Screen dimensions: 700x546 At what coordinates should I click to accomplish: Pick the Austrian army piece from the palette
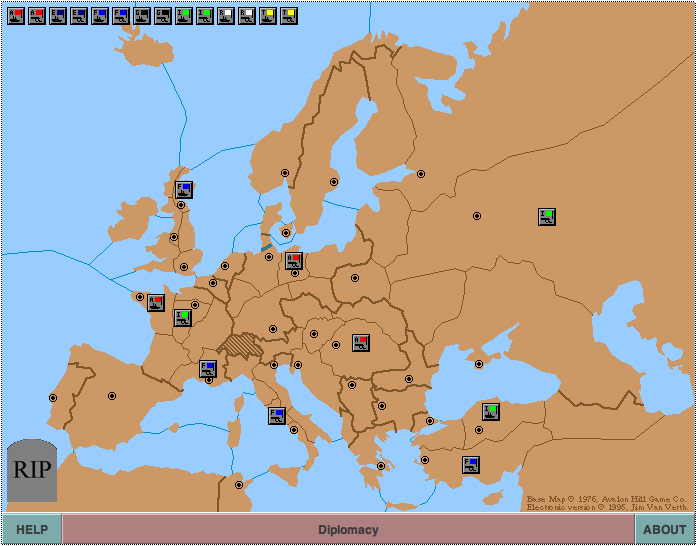coord(37,16)
